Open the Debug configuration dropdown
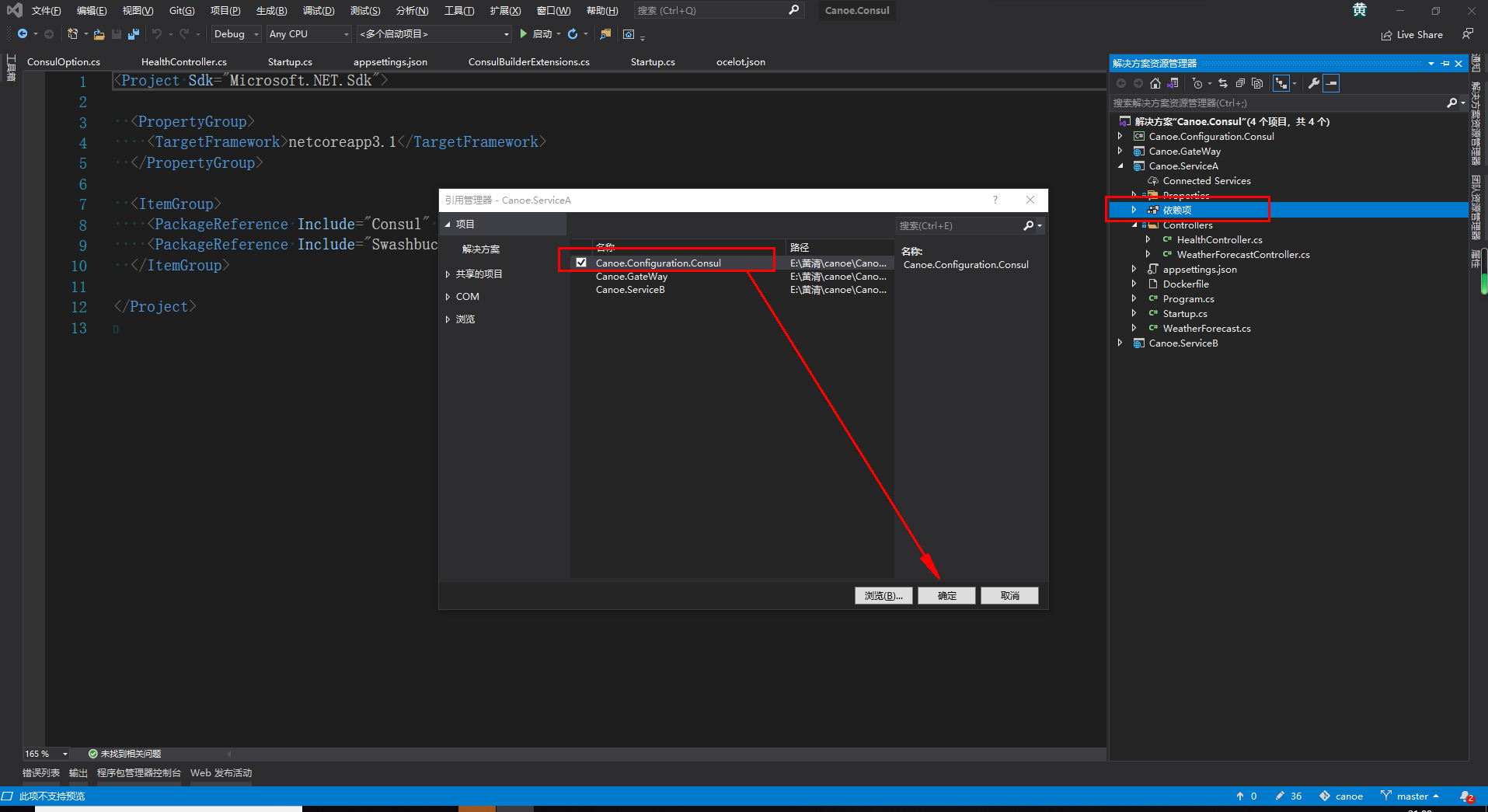Viewport: 1488px width, 812px height. 235,34
